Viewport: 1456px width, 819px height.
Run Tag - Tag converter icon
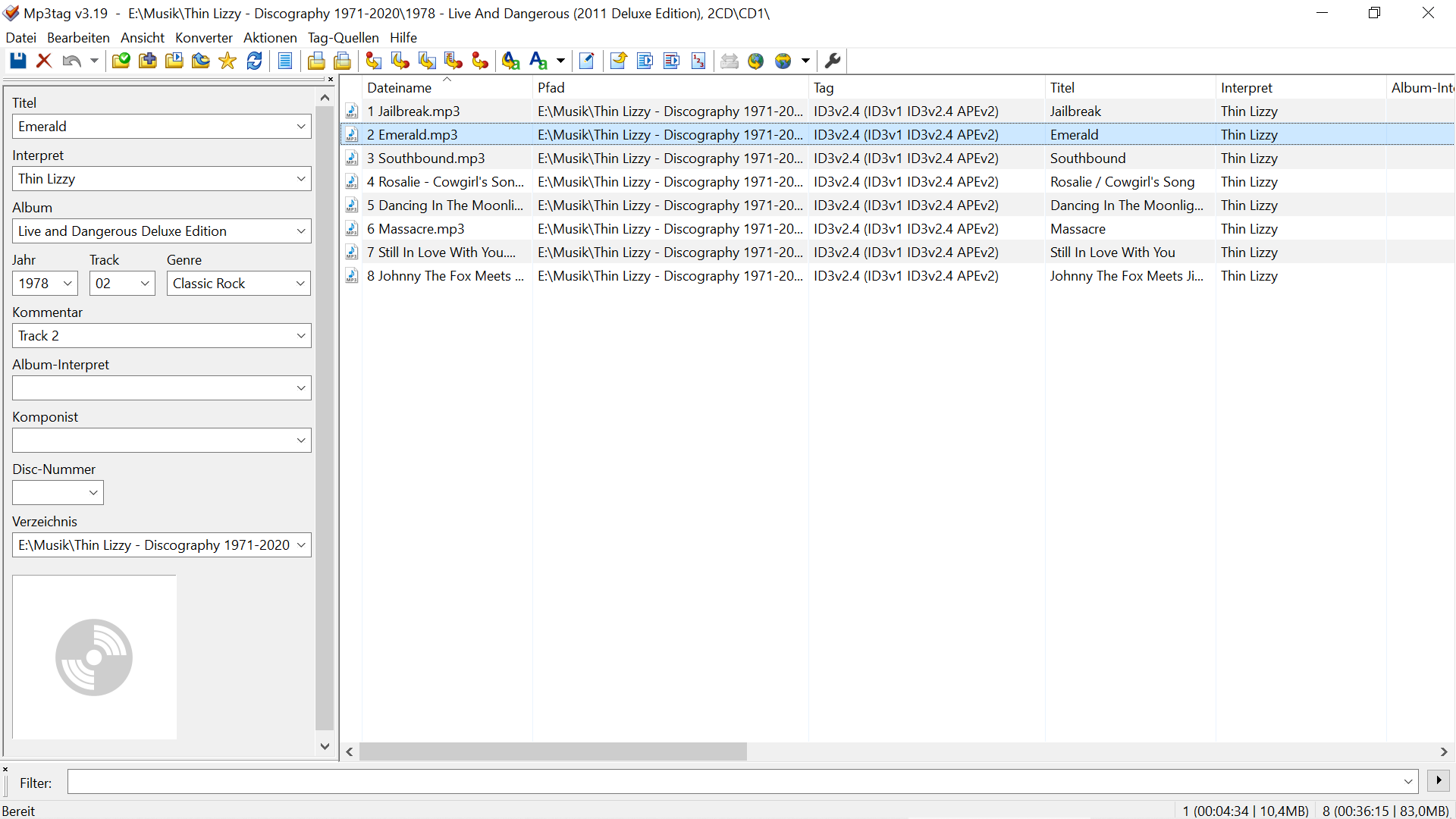click(x=480, y=61)
